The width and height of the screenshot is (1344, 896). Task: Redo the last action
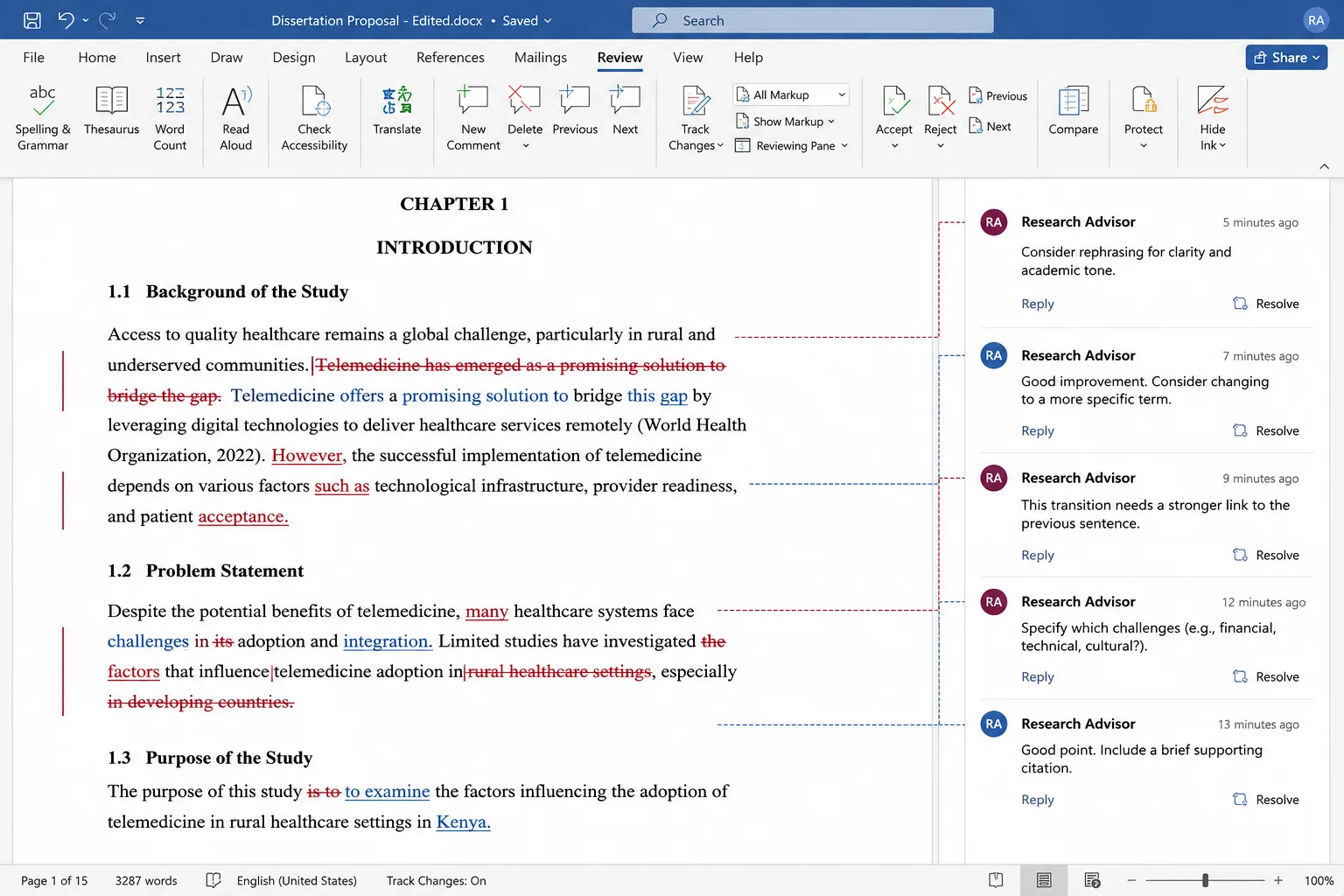coord(108,20)
